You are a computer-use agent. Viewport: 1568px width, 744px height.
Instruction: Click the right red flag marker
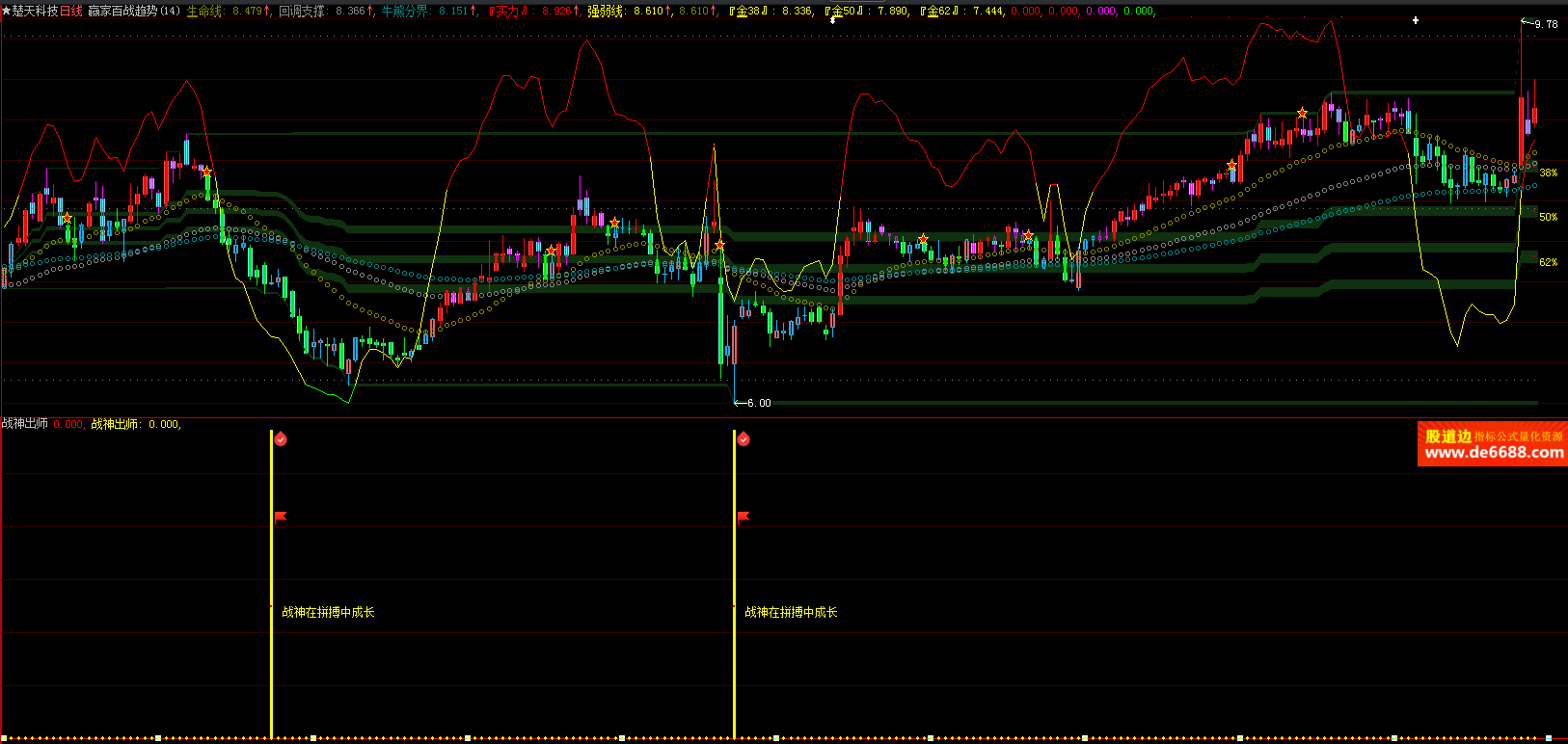click(743, 517)
